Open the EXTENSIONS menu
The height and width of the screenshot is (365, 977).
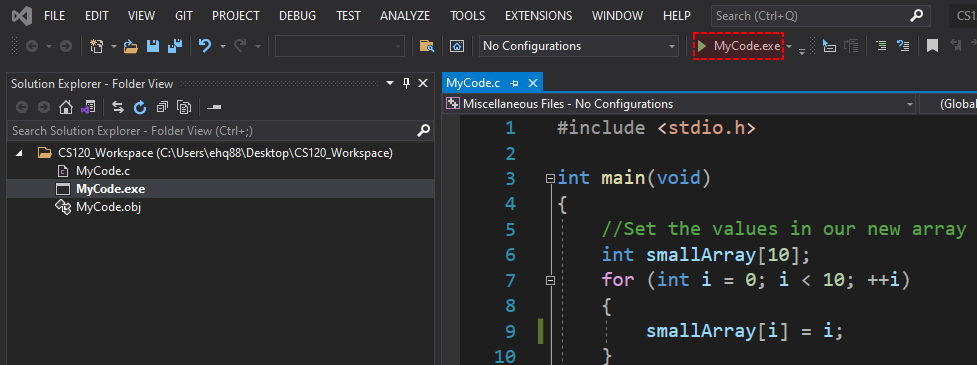[538, 16]
